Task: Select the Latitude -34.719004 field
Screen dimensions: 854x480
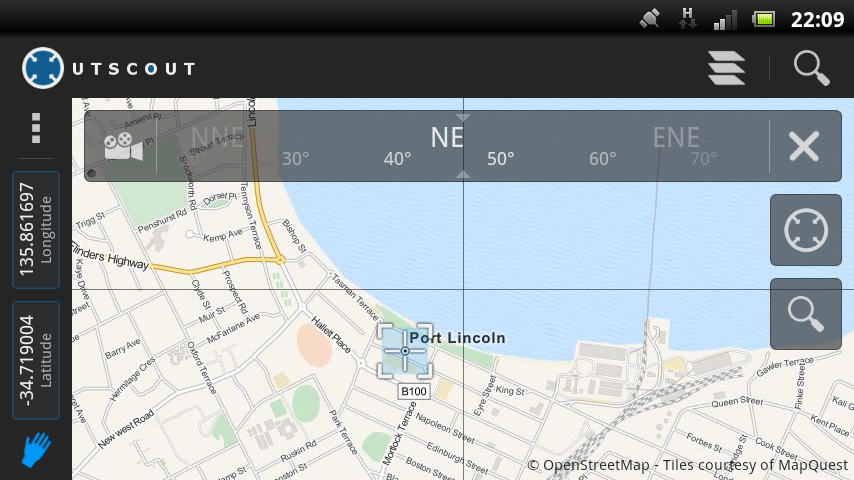Action: [x=36, y=360]
